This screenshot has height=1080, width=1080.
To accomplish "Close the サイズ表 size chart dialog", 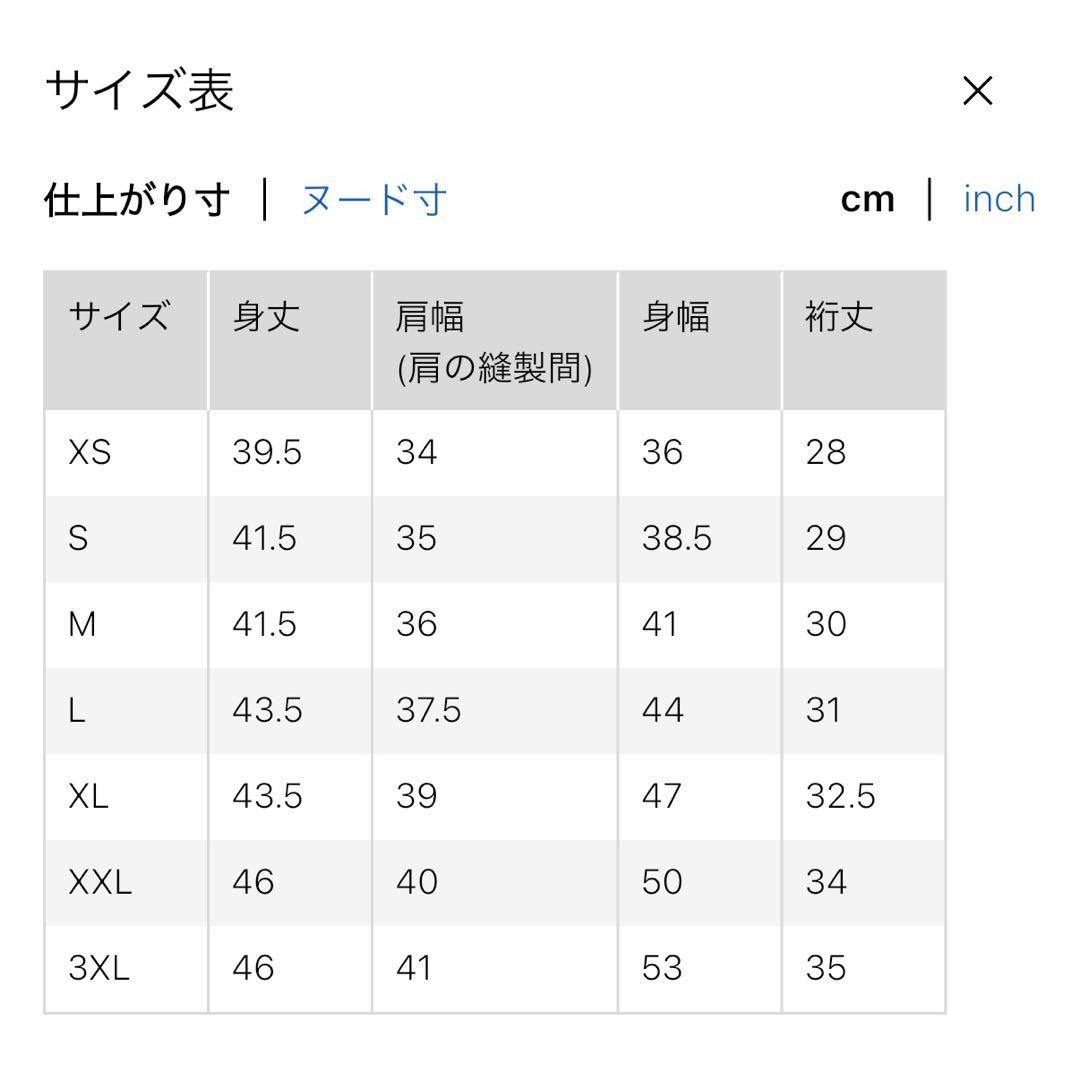I will point(977,91).
